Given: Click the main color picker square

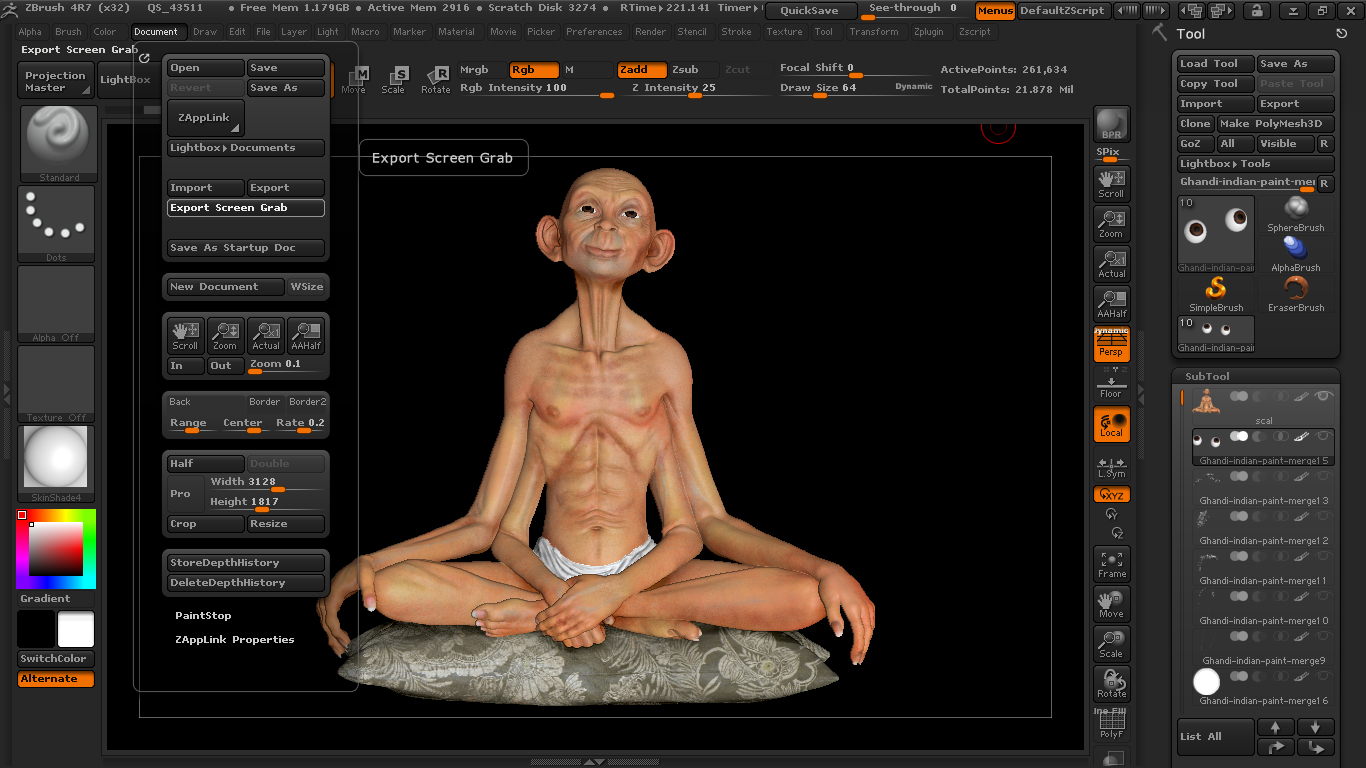Looking at the screenshot, I should (56, 549).
